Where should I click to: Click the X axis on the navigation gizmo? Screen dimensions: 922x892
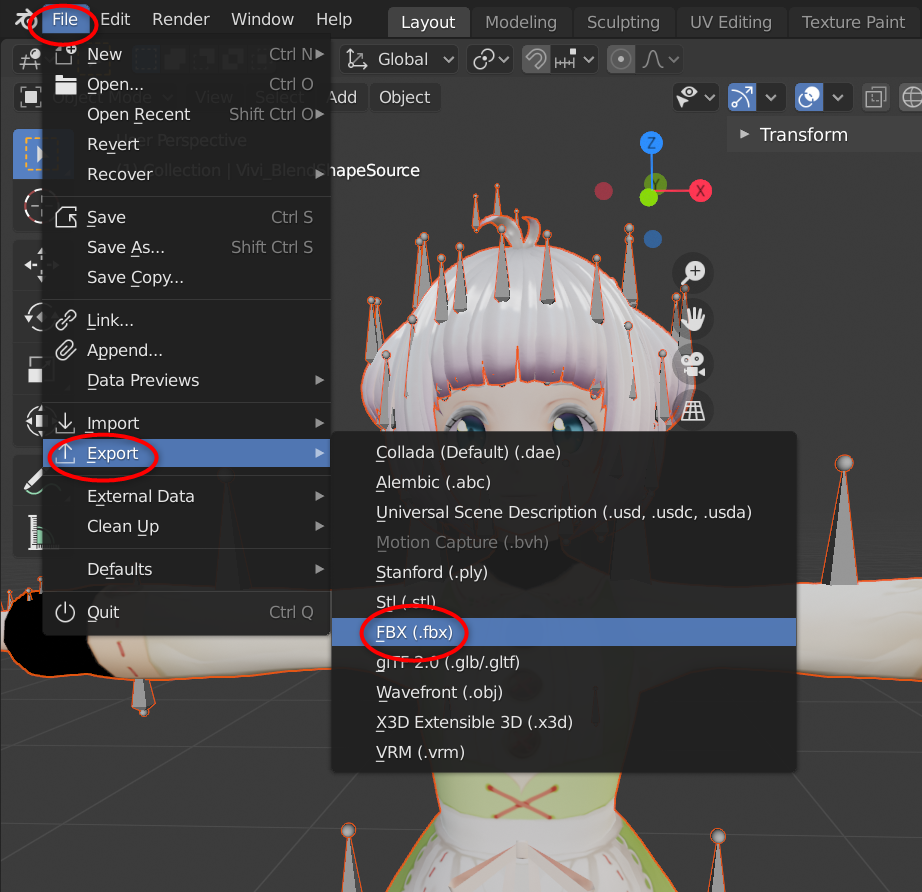click(x=700, y=191)
